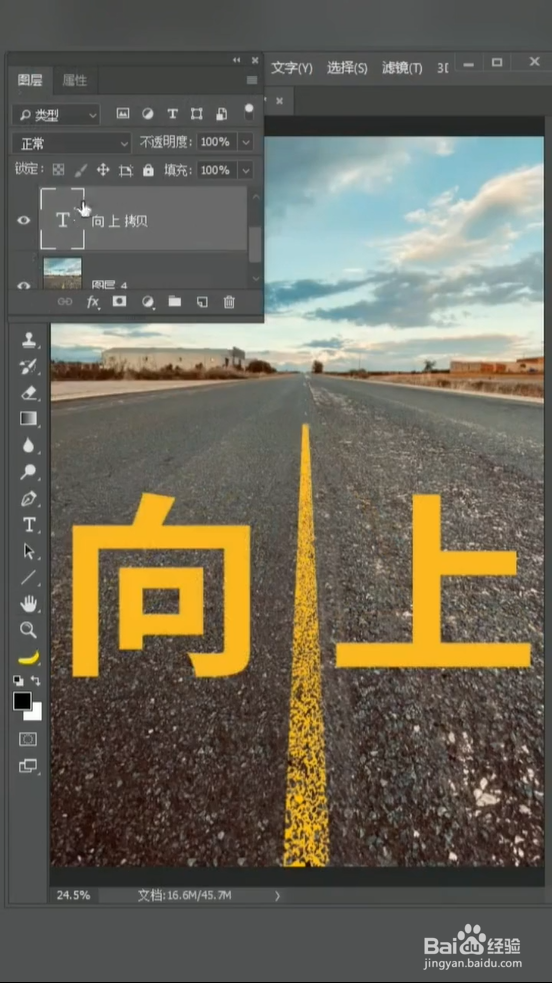This screenshot has width=552, height=983.
Task: Collapse the Layers panel to icons
Action: (237, 60)
